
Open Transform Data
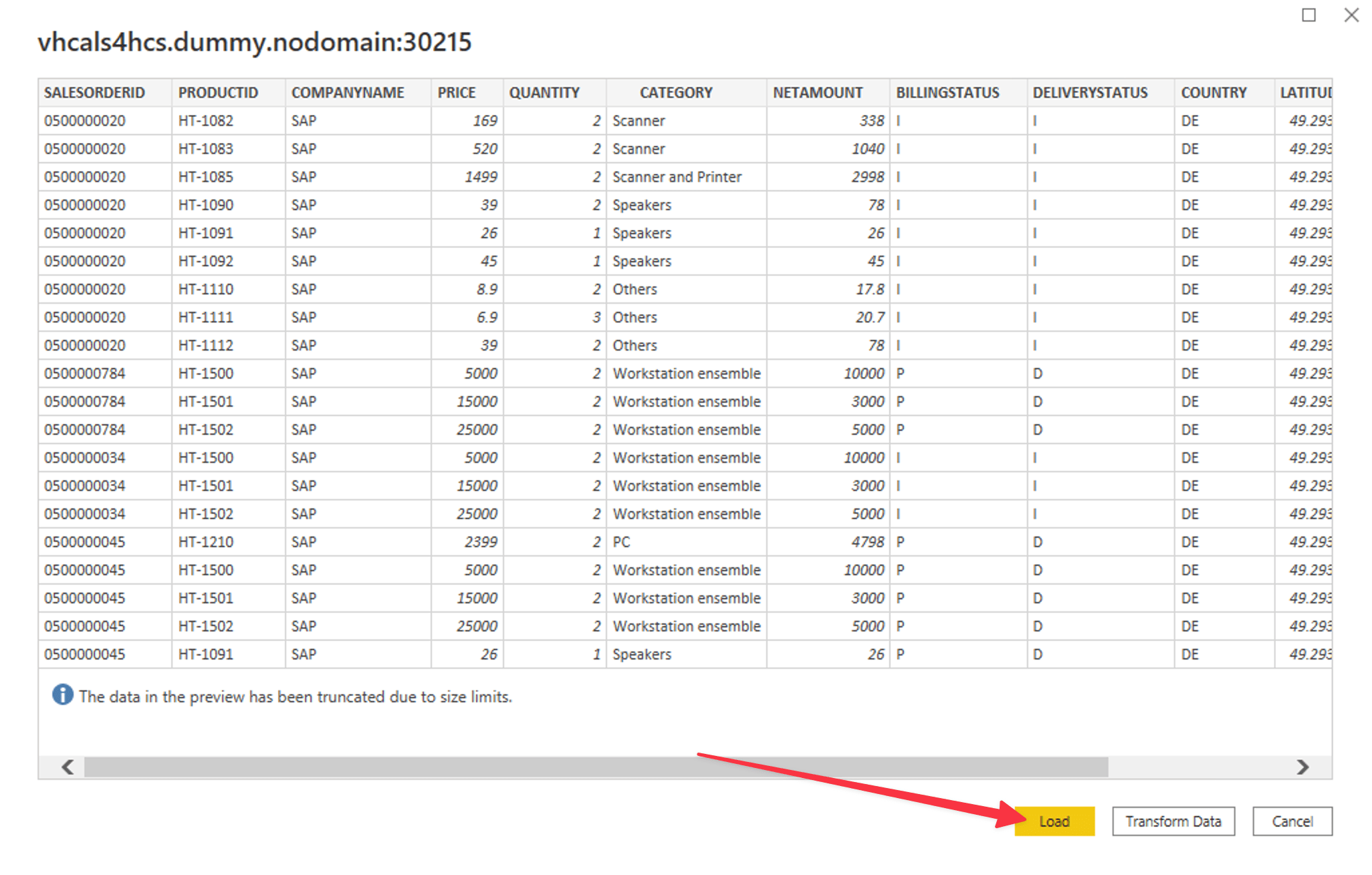pos(1173,821)
